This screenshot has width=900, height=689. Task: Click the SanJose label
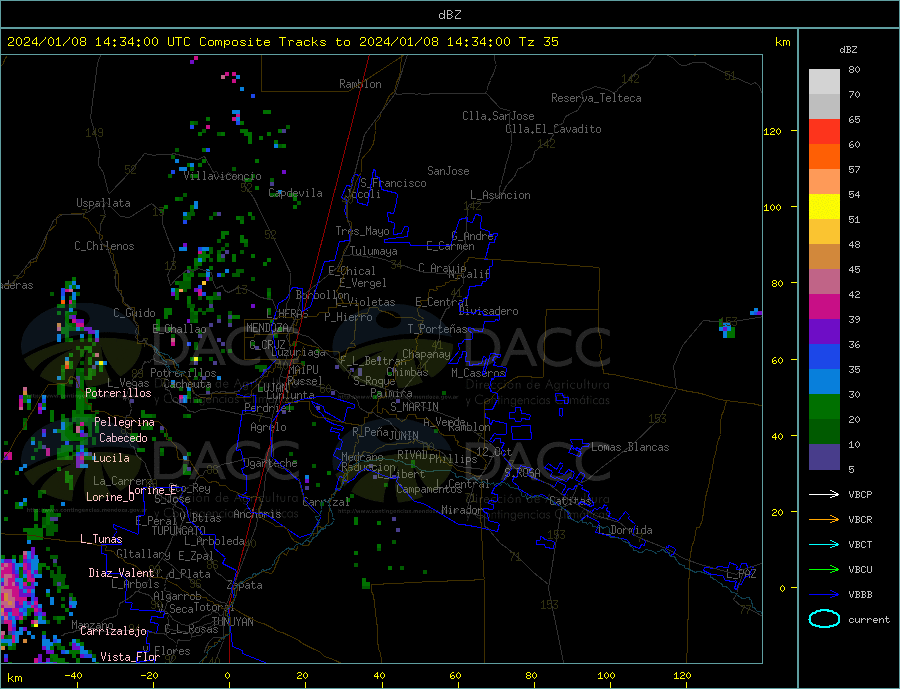448,171
